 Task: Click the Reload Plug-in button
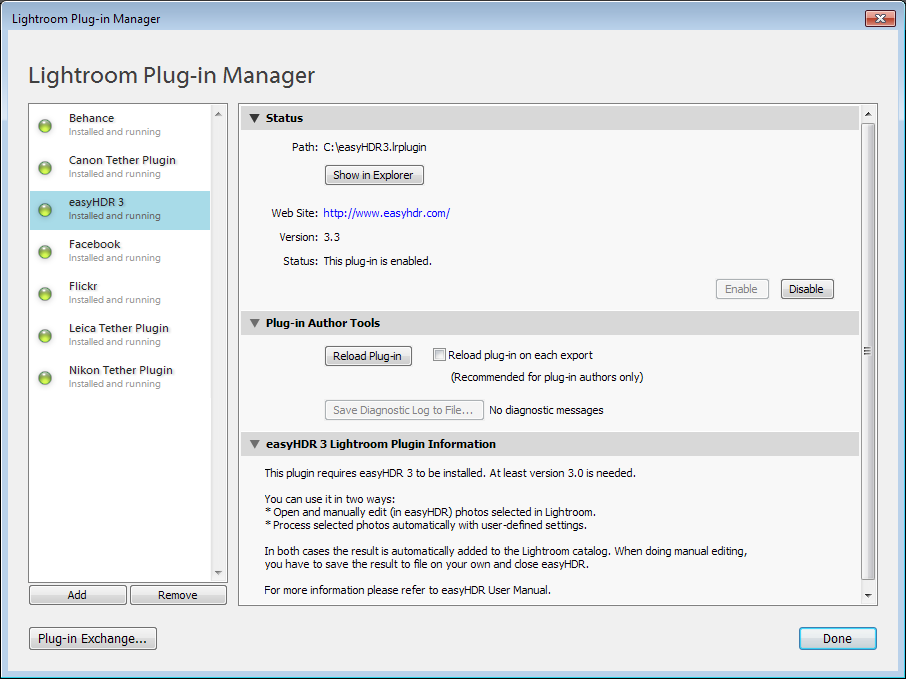[367, 356]
